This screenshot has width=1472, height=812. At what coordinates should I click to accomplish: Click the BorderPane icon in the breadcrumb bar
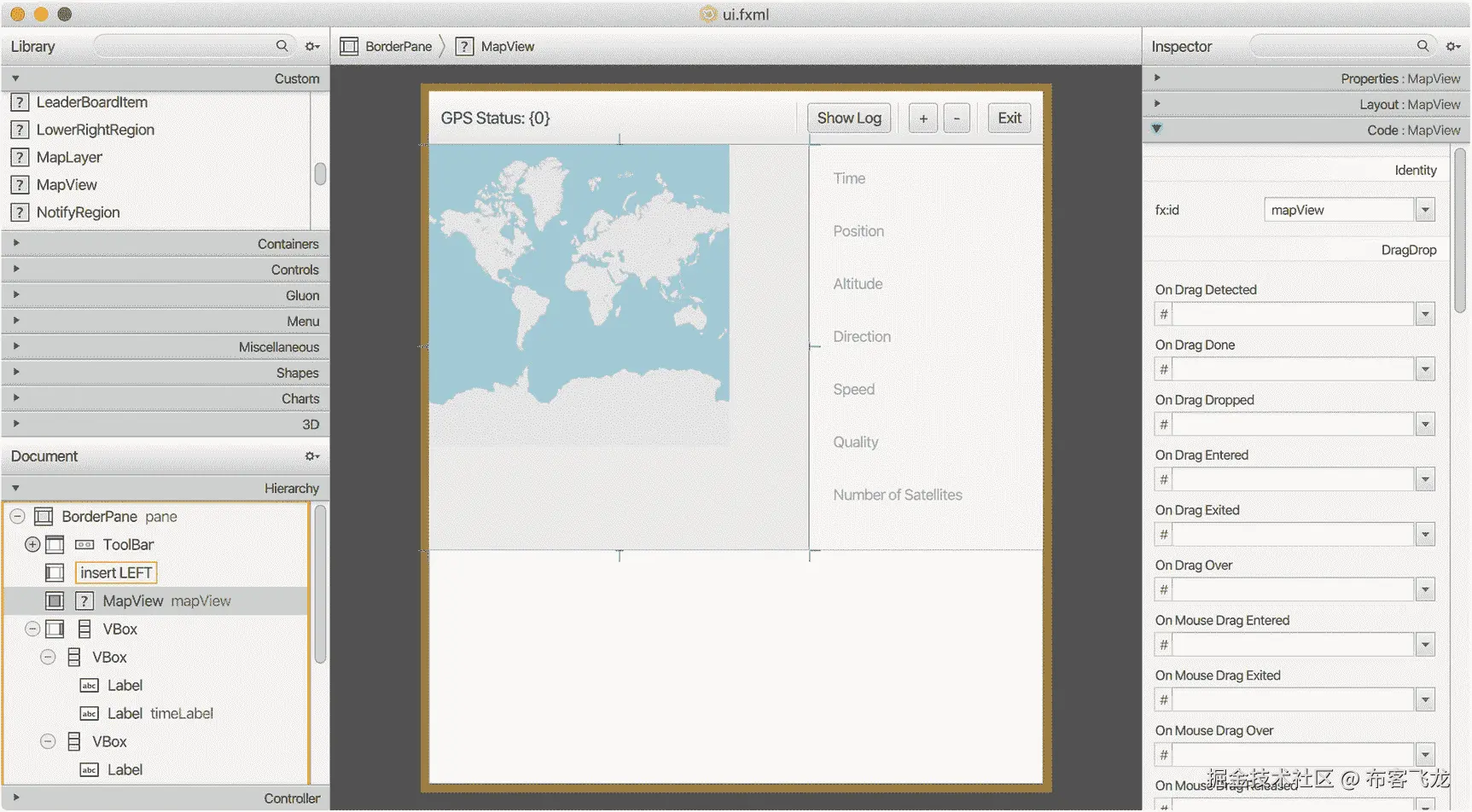[349, 46]
